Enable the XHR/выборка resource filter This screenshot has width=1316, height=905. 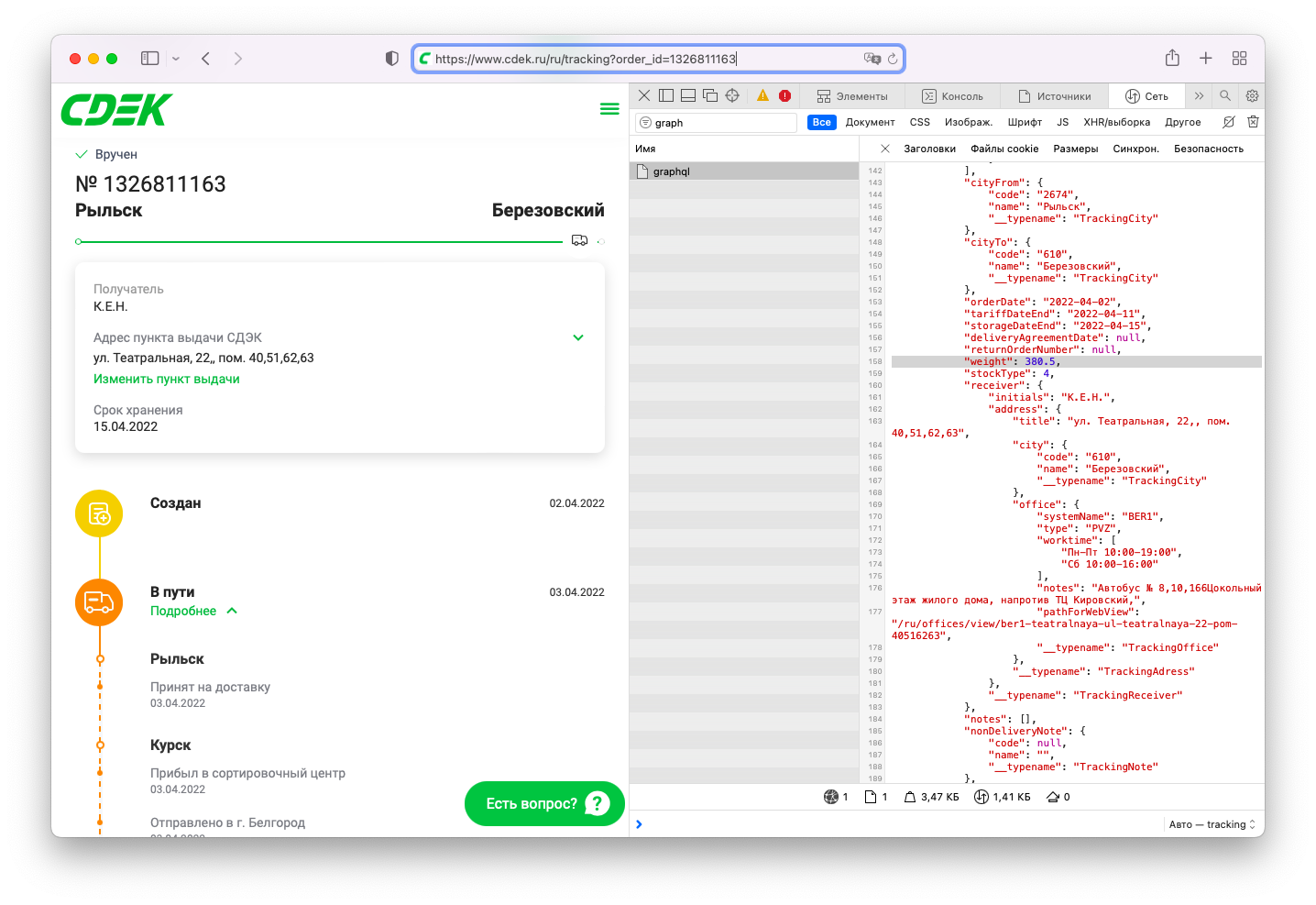[1116, 122]
